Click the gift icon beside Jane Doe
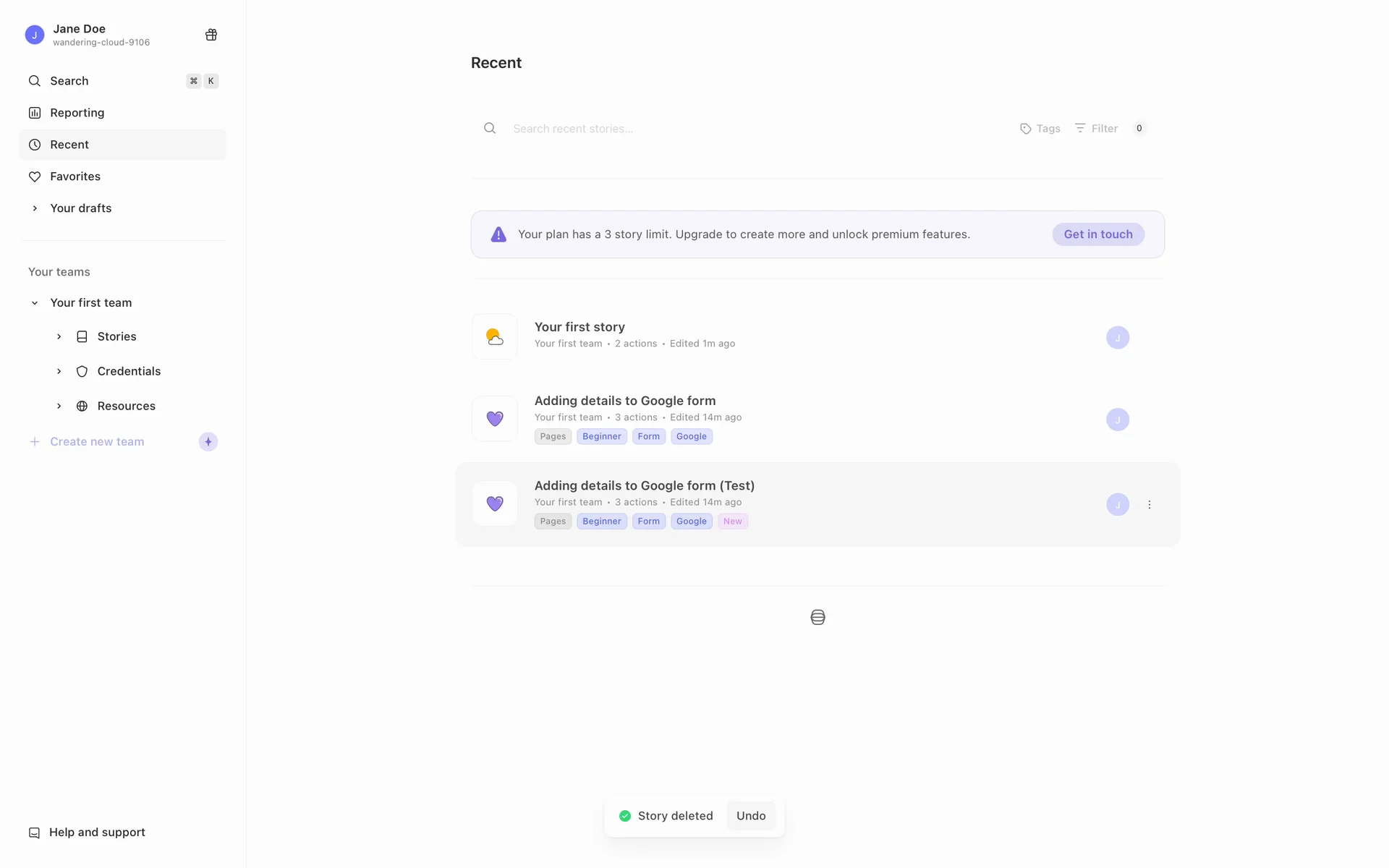1389x868 pixels. tap(211, 35)
